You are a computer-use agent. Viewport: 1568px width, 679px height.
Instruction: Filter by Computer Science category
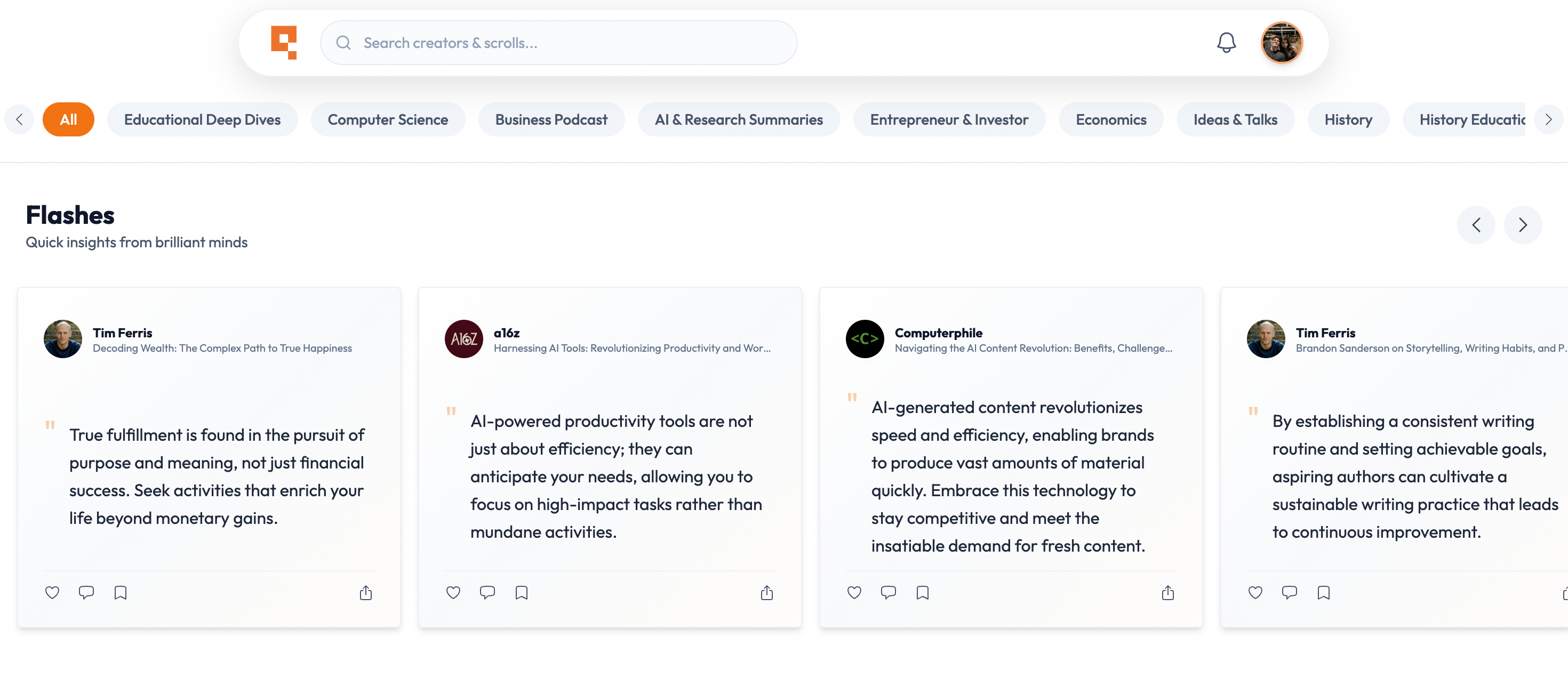click(x=388, y=119)
